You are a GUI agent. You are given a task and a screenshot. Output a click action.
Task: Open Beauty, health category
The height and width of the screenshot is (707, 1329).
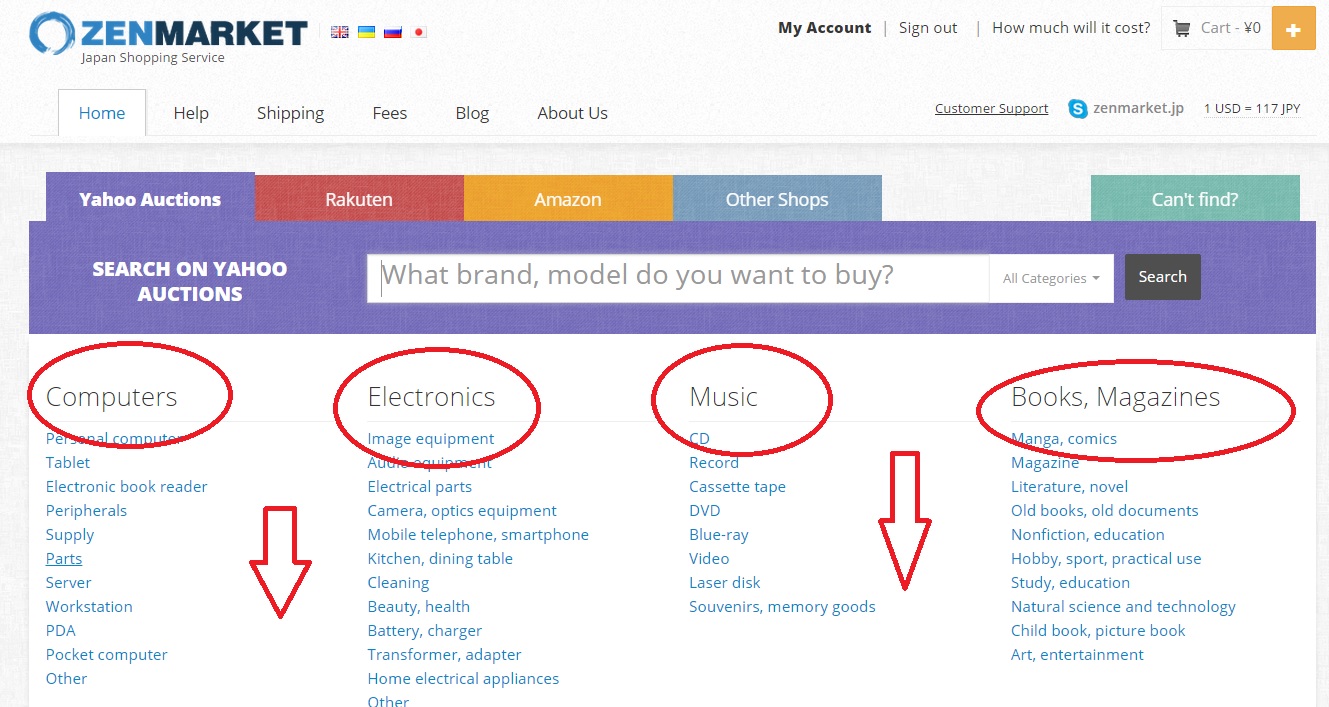[419, 607]
